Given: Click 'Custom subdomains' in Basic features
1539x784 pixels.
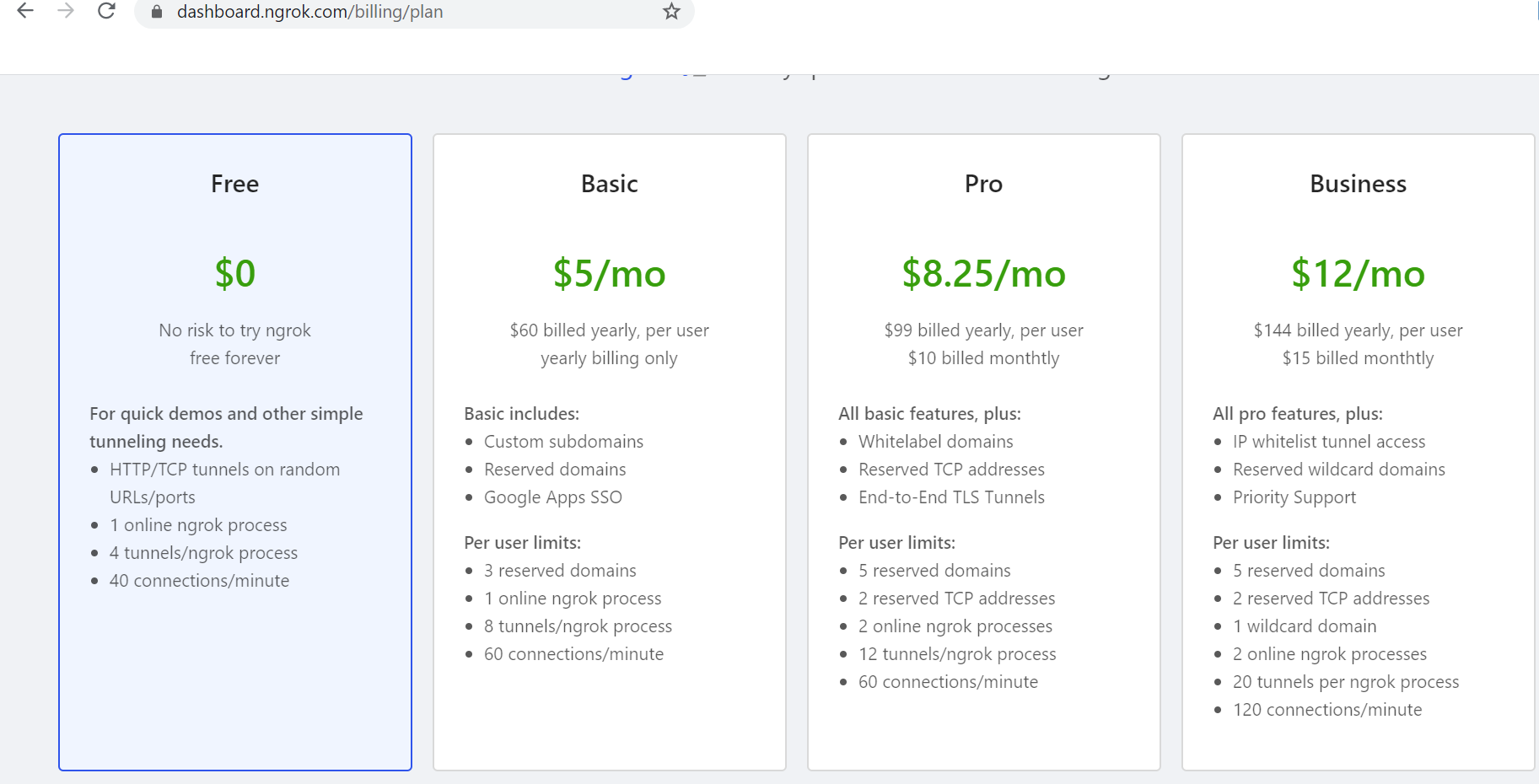Looking at the screenshot, I should pyautogui.click(x=563, y=442).
